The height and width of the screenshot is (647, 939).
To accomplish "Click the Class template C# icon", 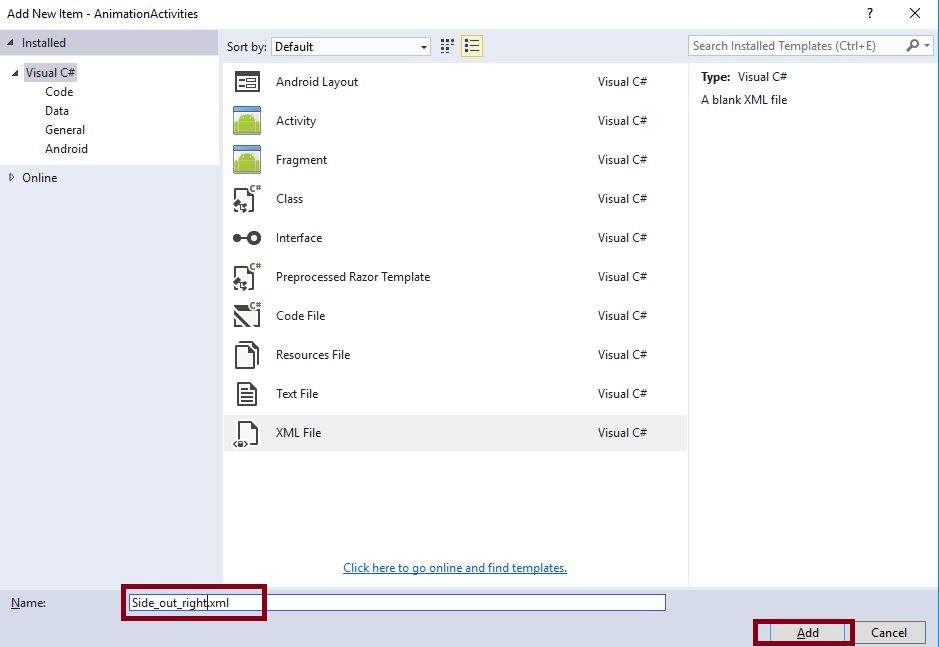I will click(x=247, y=199).
